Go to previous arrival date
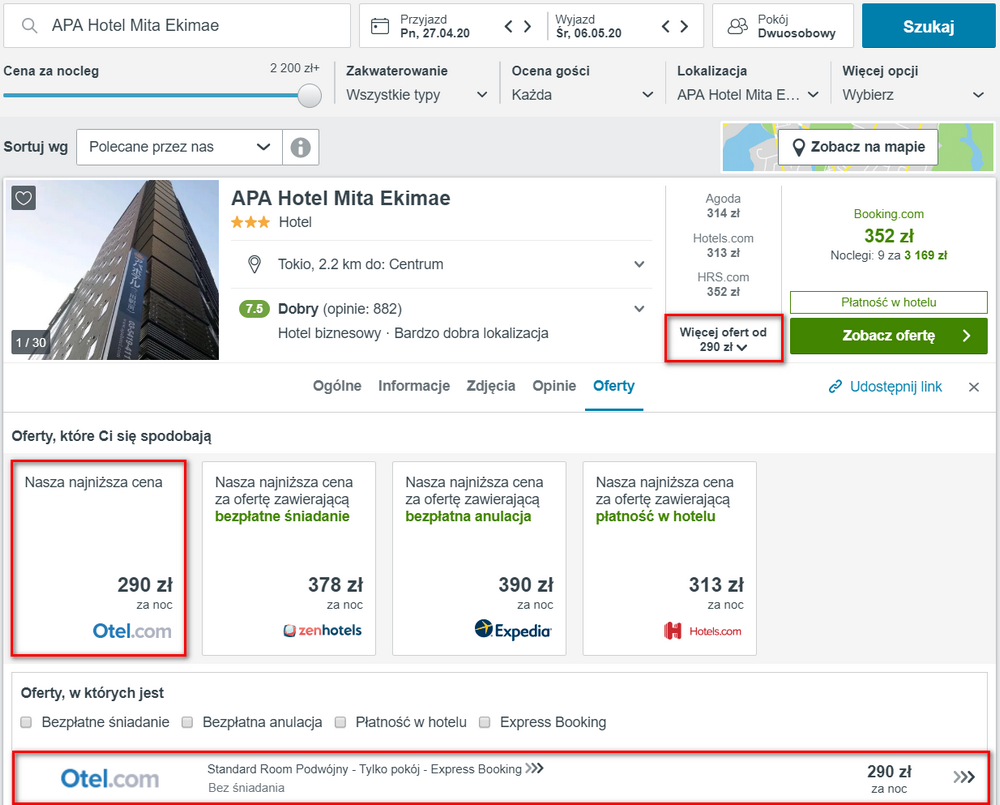1000x805 pixels. tap(508, 26)
